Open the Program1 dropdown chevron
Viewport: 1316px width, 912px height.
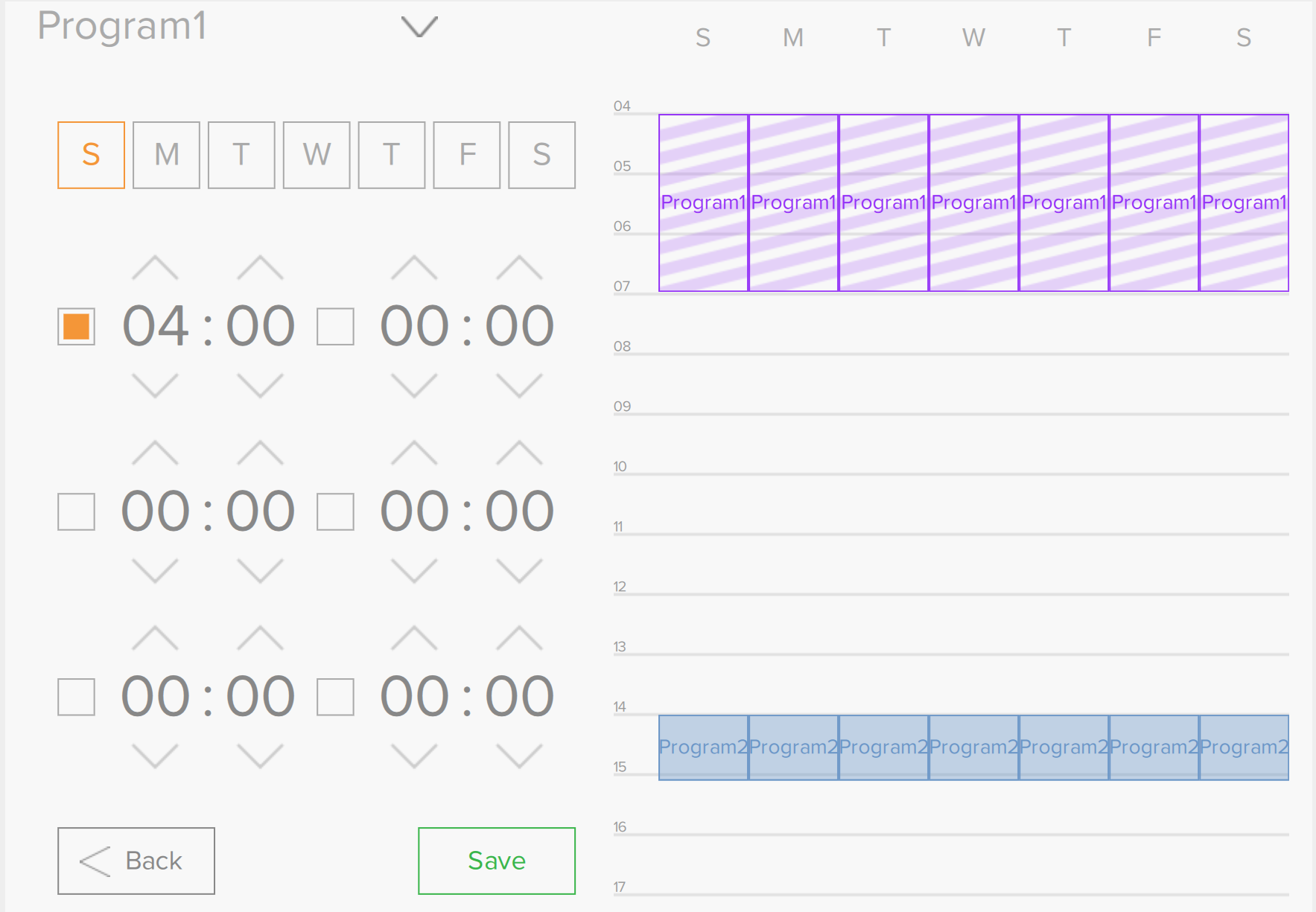419,27
